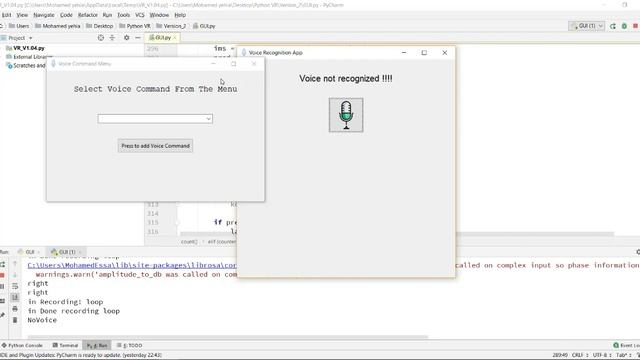Select the Run tool window tab

(x=97, y=345)
